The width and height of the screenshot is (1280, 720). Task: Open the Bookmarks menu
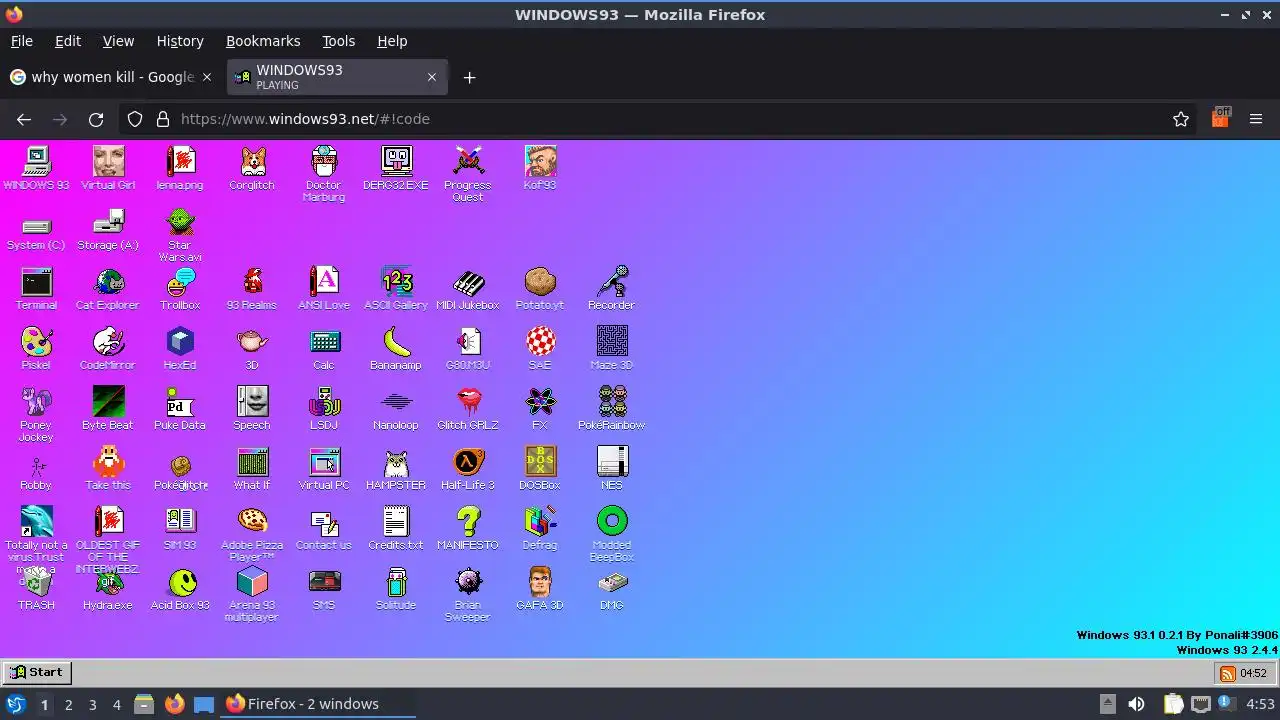click(263, 41)
